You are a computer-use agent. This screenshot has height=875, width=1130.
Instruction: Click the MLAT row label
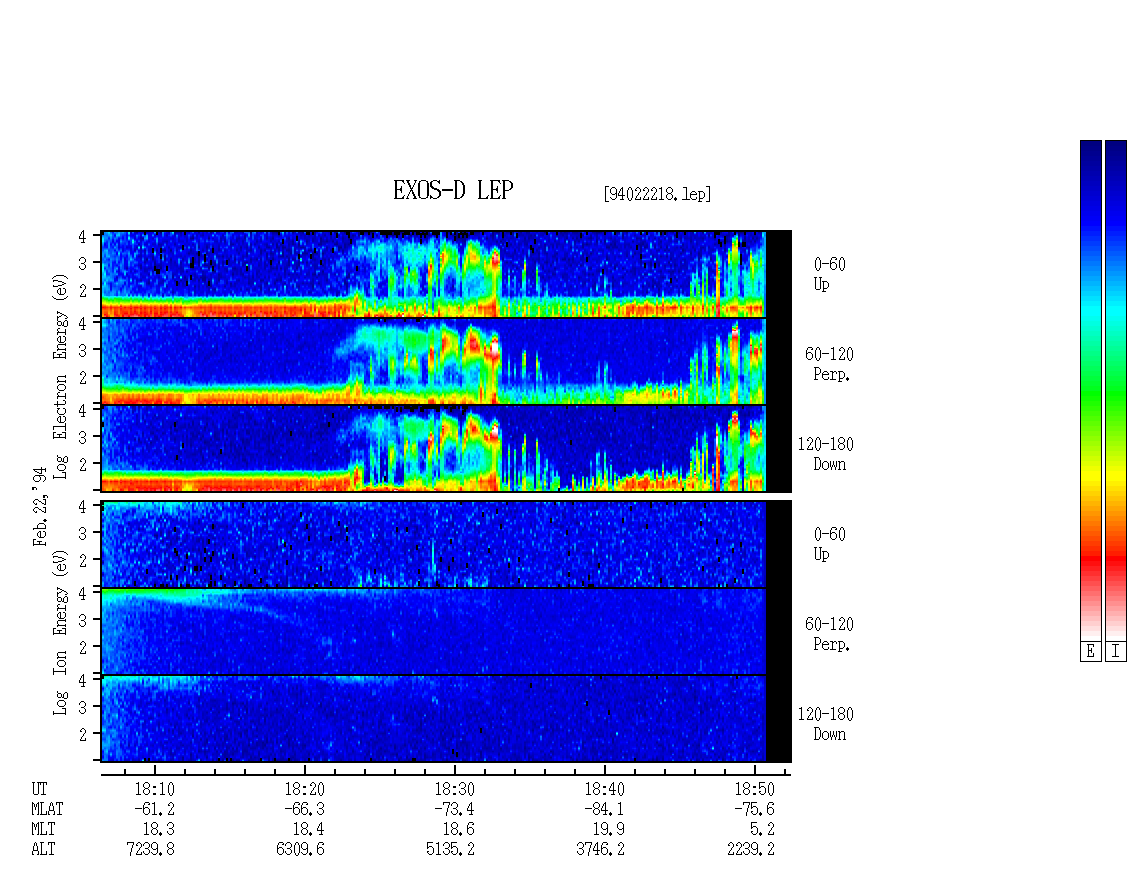47,809
